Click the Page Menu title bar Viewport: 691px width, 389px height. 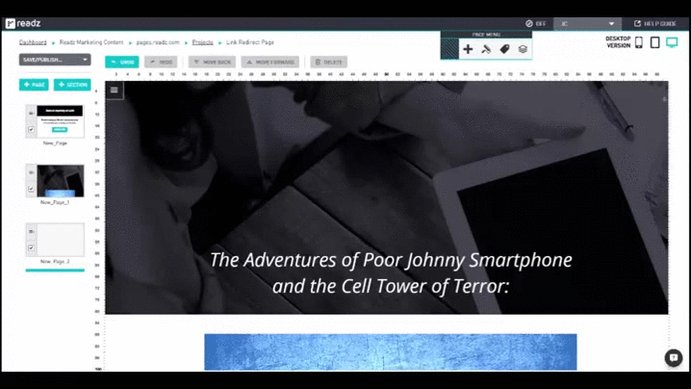pos(486,34)
